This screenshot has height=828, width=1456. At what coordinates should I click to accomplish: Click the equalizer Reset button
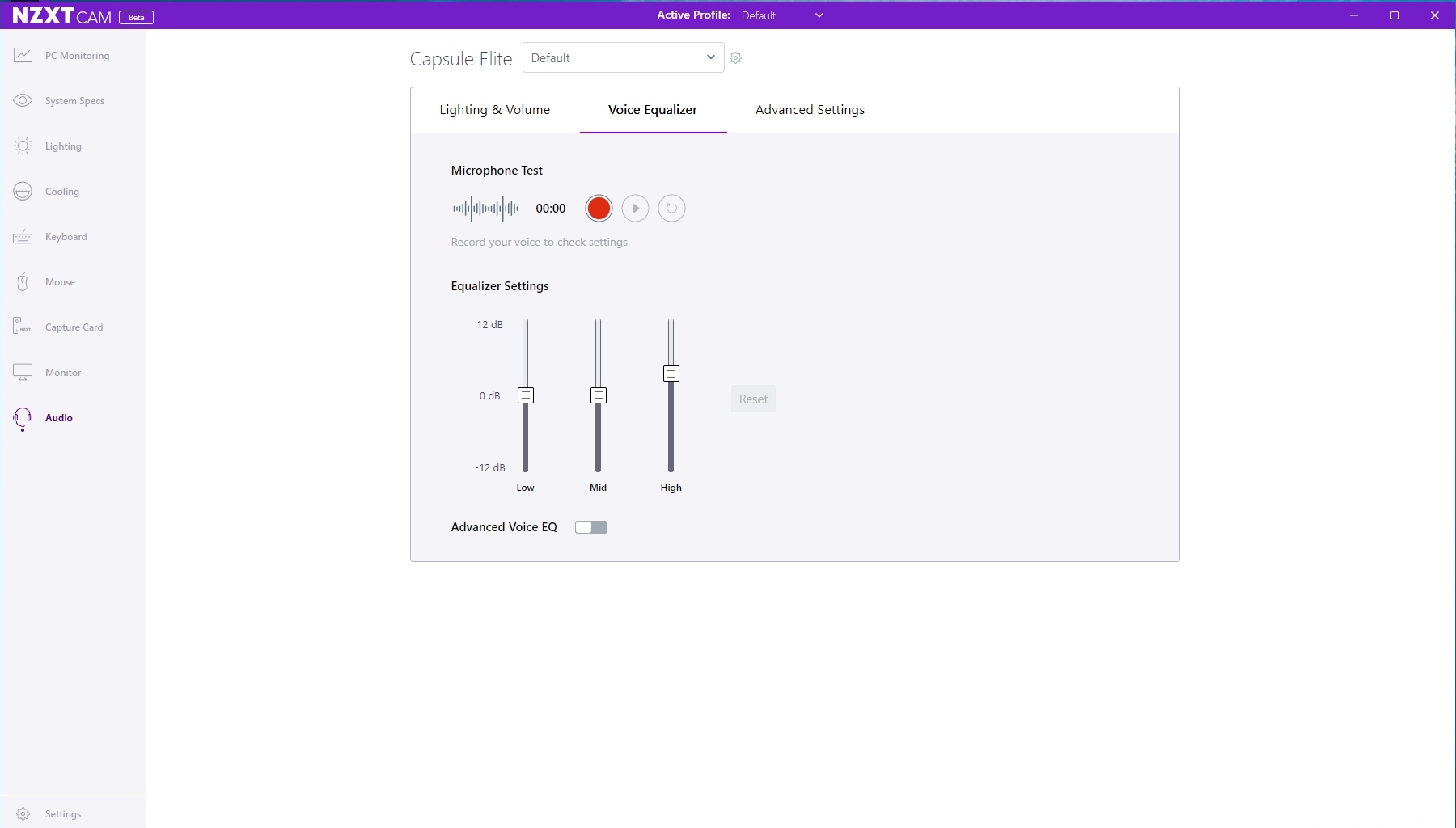tap(753, 399)
